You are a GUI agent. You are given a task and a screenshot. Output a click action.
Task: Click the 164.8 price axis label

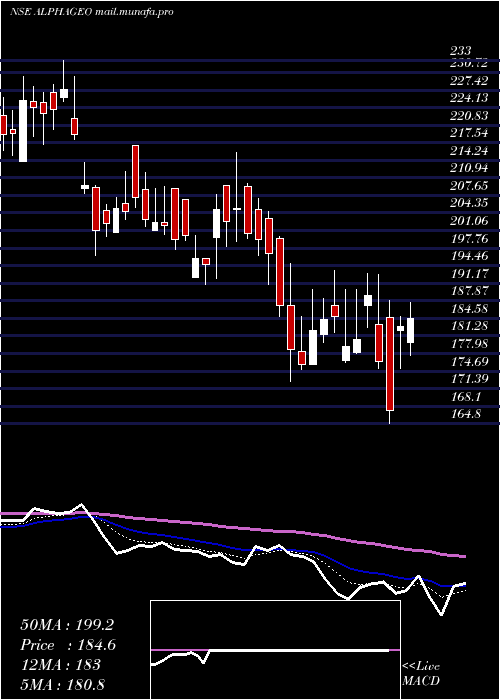click(467, 414)
